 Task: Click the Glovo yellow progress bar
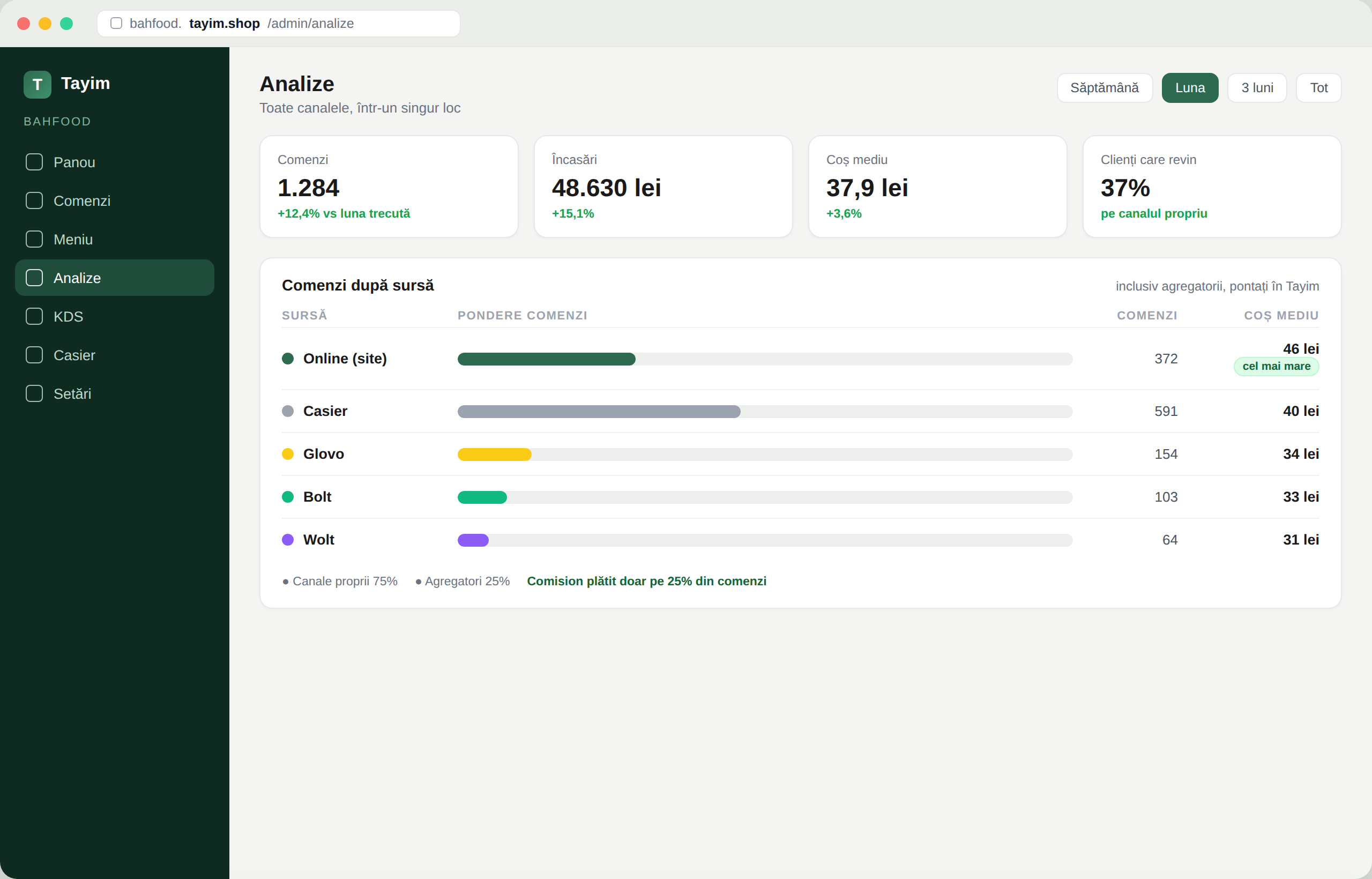[494, 455]
